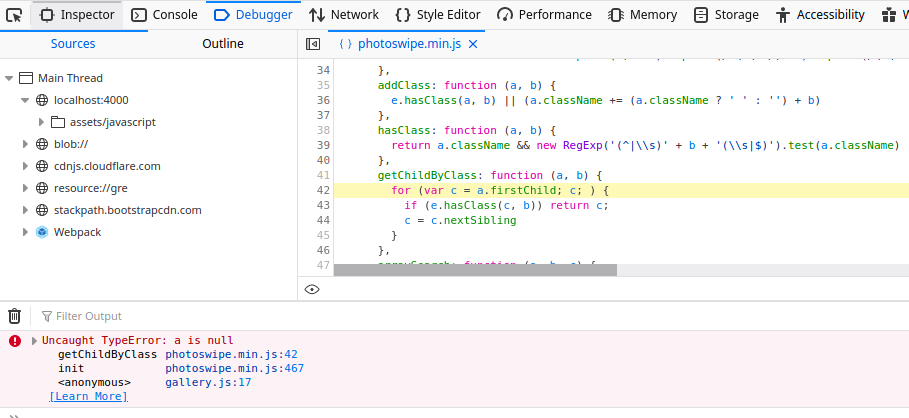Image resolution: width=909 pixels, height=418 pixels.
Task: Collapse the localhost:4000 node
Action: point(25,100)
